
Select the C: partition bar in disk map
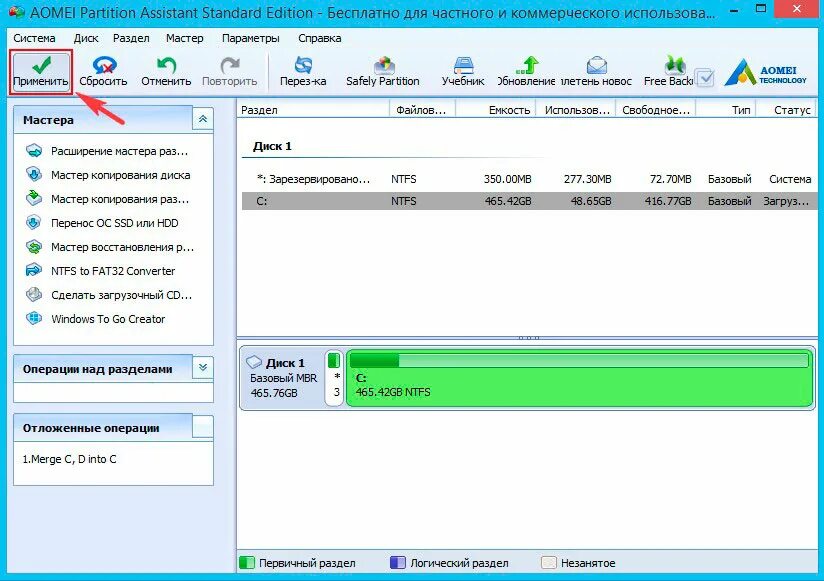(579, 378)
